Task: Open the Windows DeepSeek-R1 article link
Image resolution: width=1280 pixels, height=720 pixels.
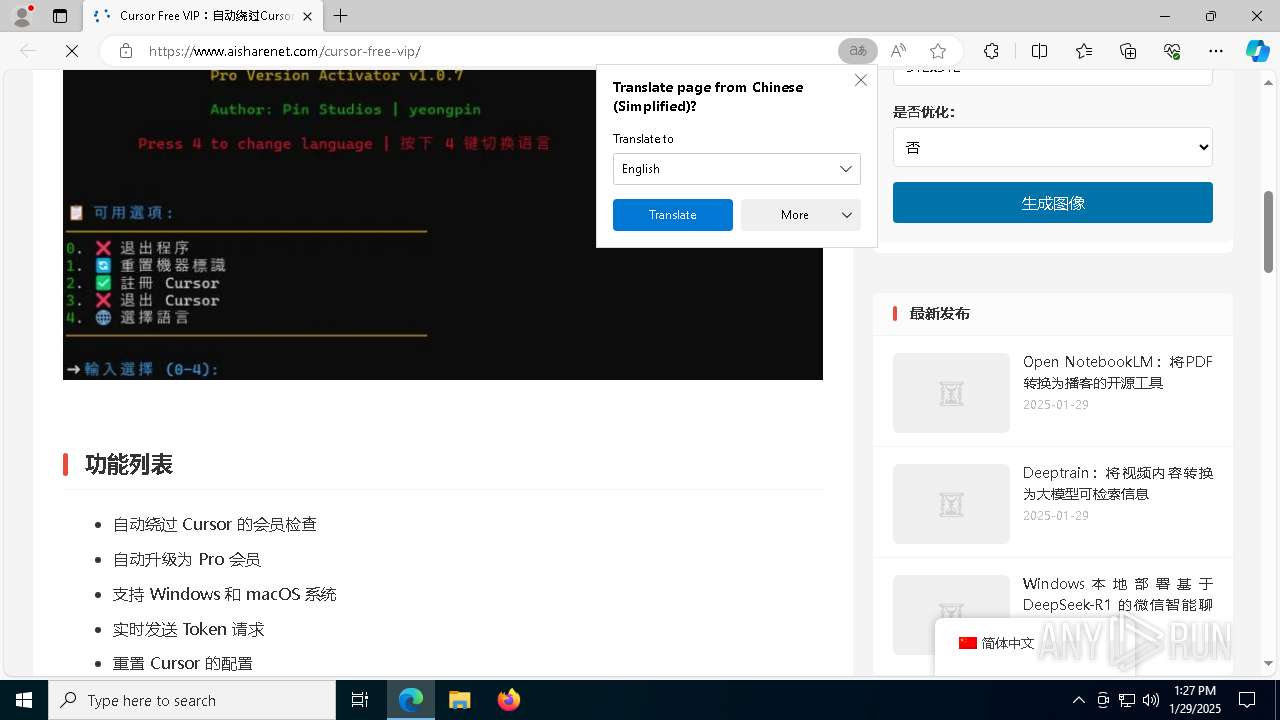Action: [x=1118, y=594]
